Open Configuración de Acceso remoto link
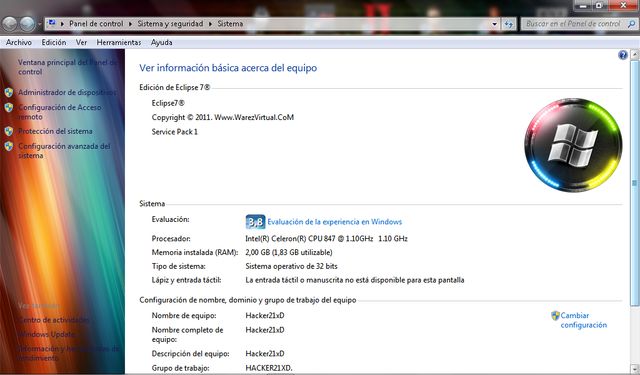Image resolution: width=640 pixels, height=375 pixels. [x=60, y=112]
